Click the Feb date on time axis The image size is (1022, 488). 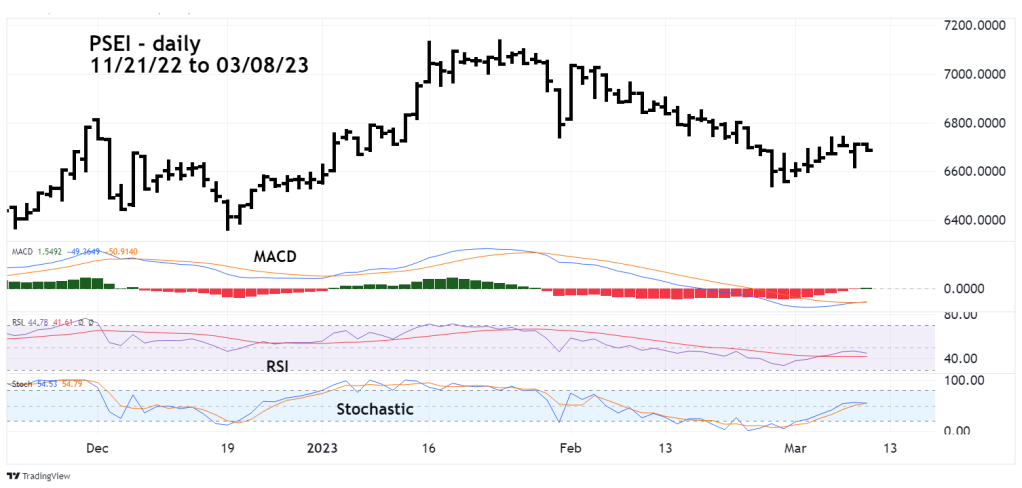(569, 449)
